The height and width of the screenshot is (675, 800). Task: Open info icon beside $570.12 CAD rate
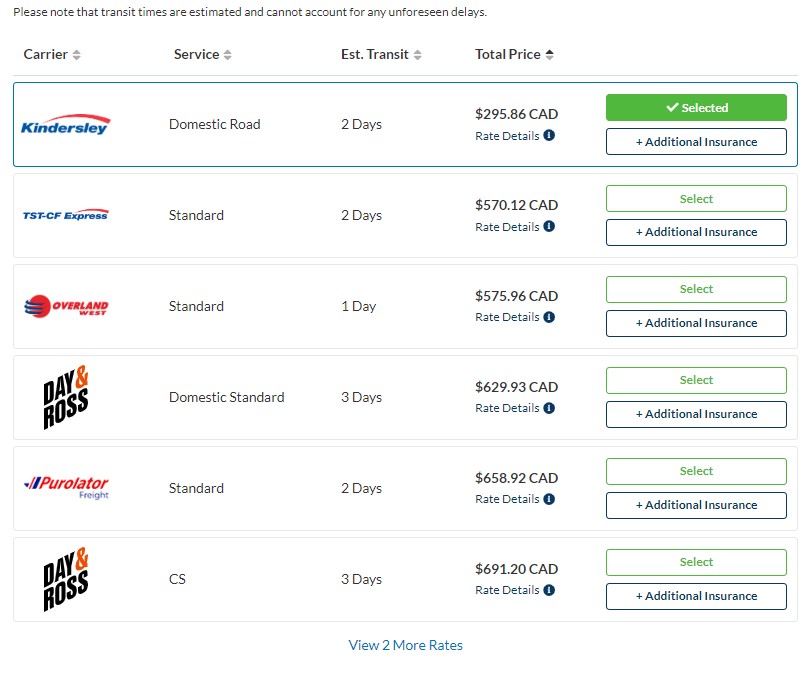click(x=549, y=226)
